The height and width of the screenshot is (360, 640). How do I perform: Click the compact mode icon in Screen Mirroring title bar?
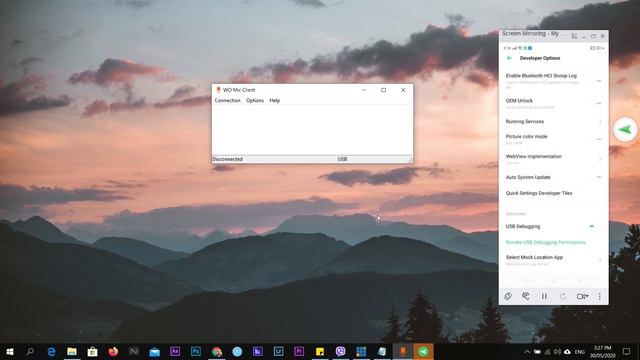click(574, 36)
